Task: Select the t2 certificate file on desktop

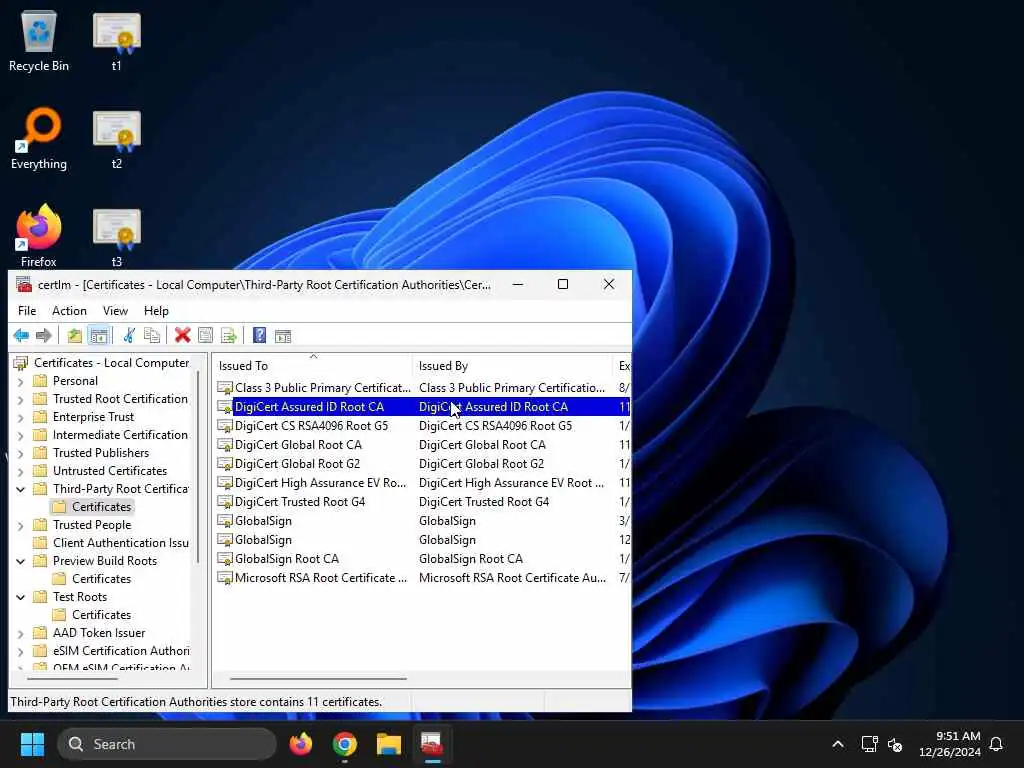Action: pos(116,138)
